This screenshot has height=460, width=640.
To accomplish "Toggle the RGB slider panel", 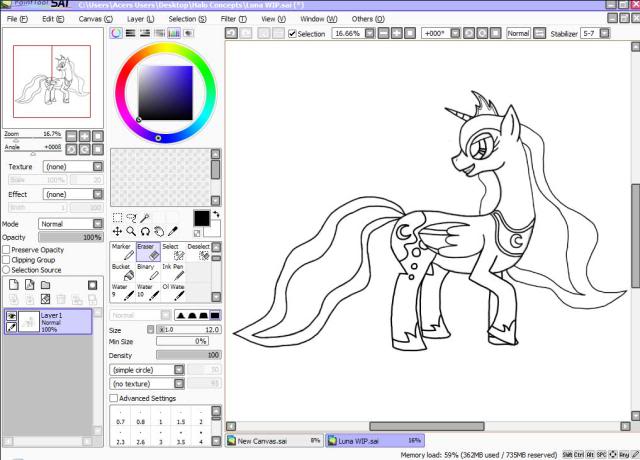I will click(x=131, y=33).
